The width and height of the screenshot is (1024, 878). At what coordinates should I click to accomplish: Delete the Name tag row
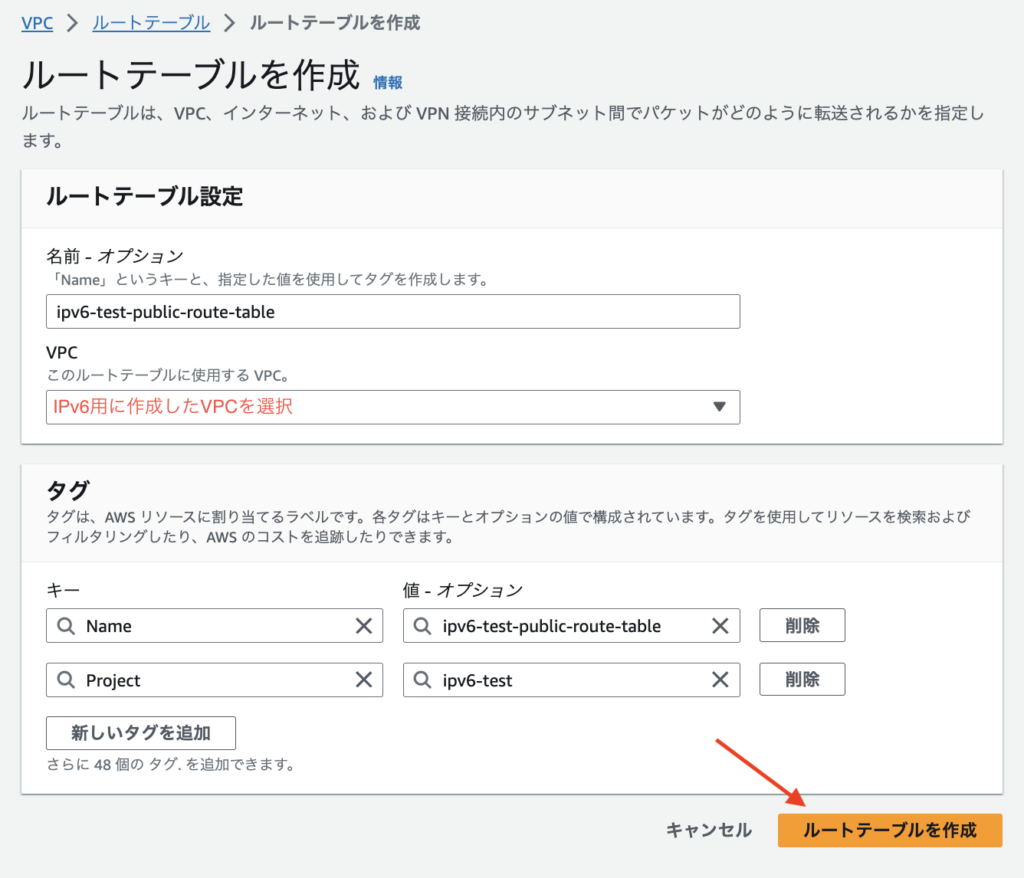pos(802,625)
